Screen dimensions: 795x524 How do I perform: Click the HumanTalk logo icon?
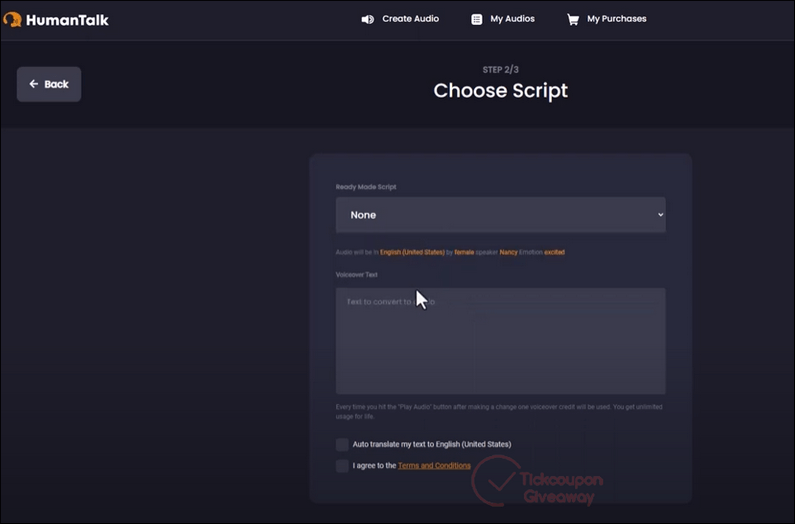[13, 20]
